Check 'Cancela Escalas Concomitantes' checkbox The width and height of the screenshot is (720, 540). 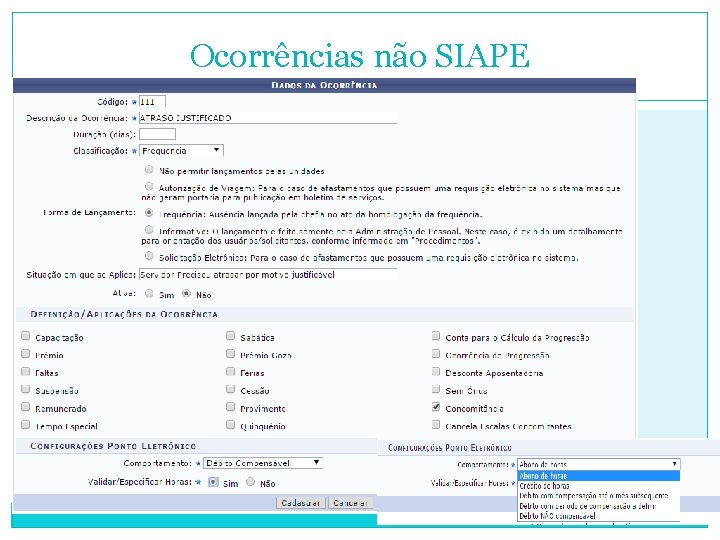[436, 425]
